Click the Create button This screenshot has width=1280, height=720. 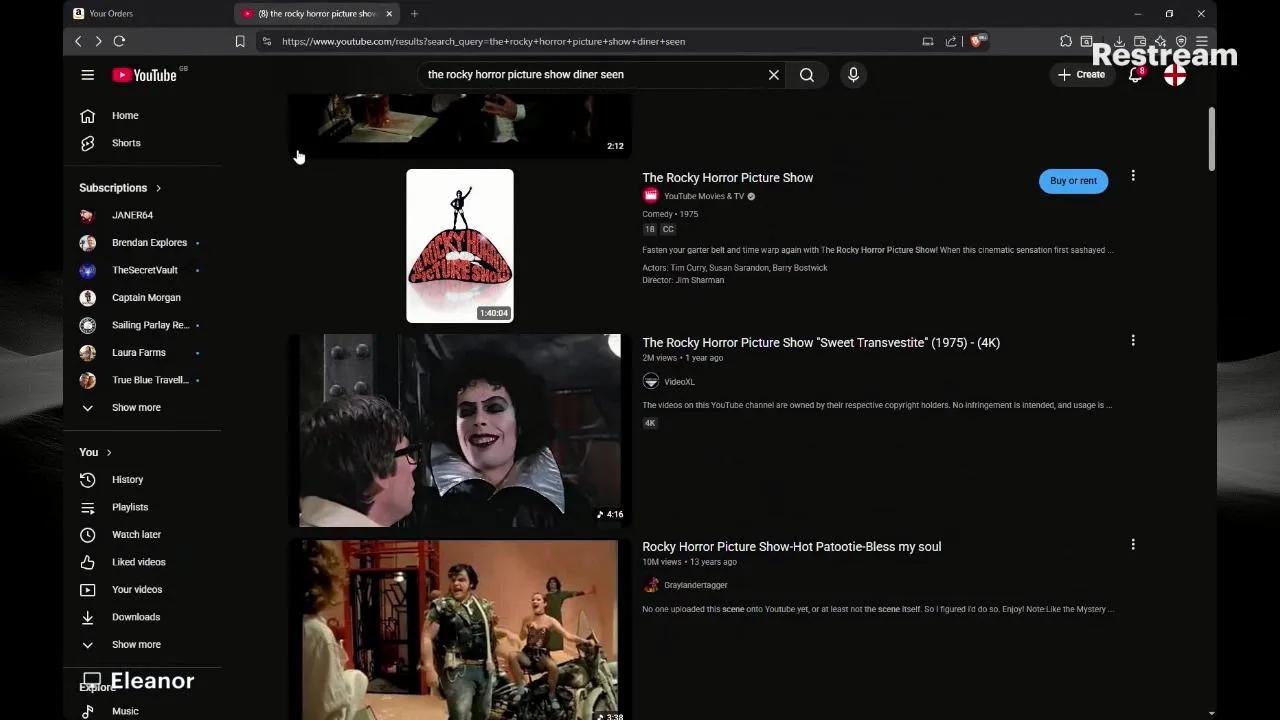[1082, 75]
